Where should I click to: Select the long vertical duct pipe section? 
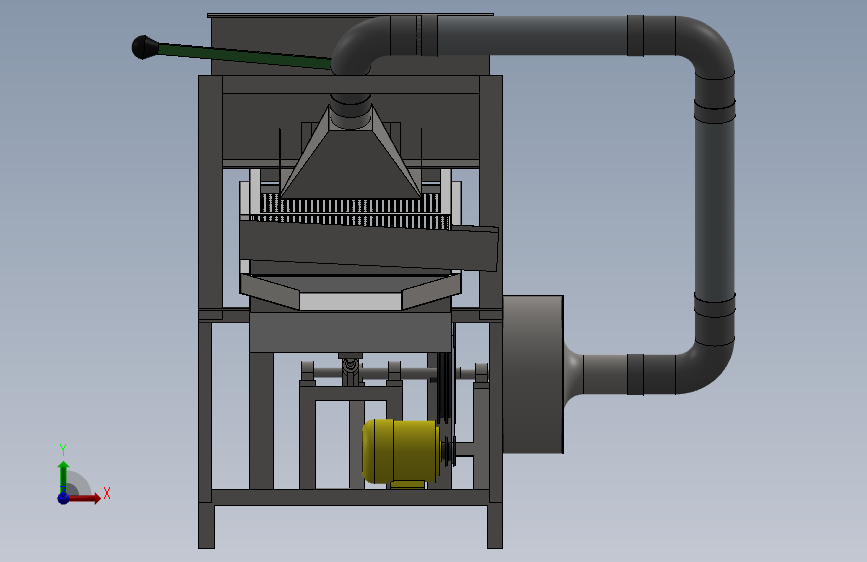pyautogui.click(x=714, y=207)
